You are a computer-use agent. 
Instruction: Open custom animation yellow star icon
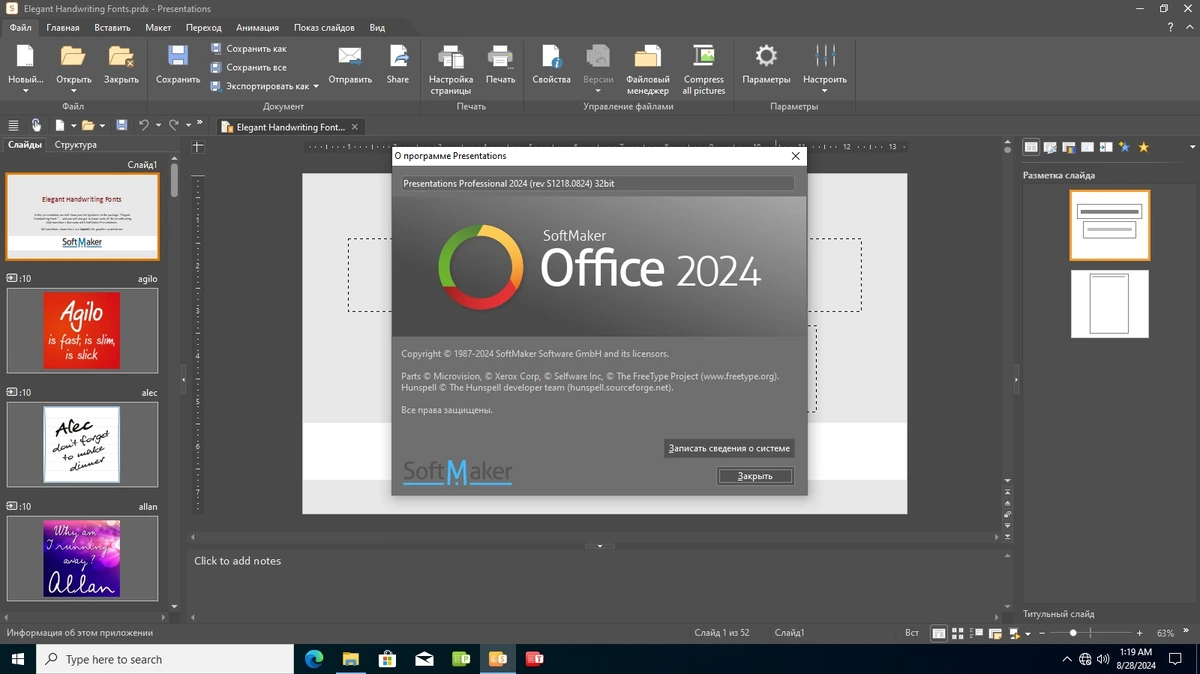pyautogui.click(x=1144, y=147)
